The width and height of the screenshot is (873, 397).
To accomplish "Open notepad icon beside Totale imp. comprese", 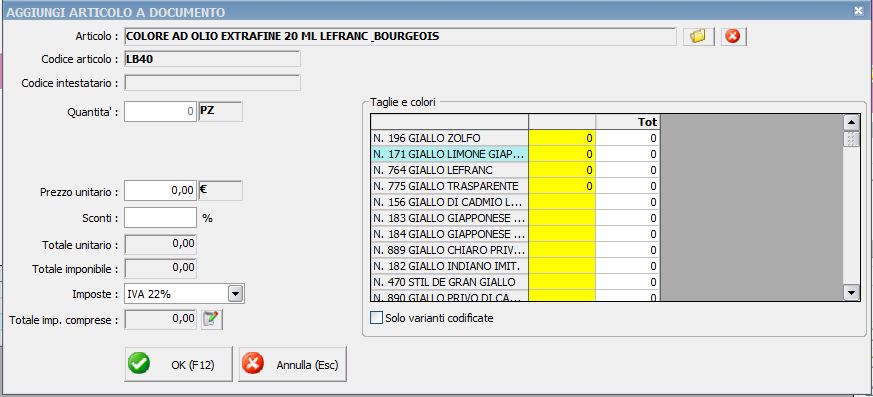I will pyautogui.click(x=212, y=319).
